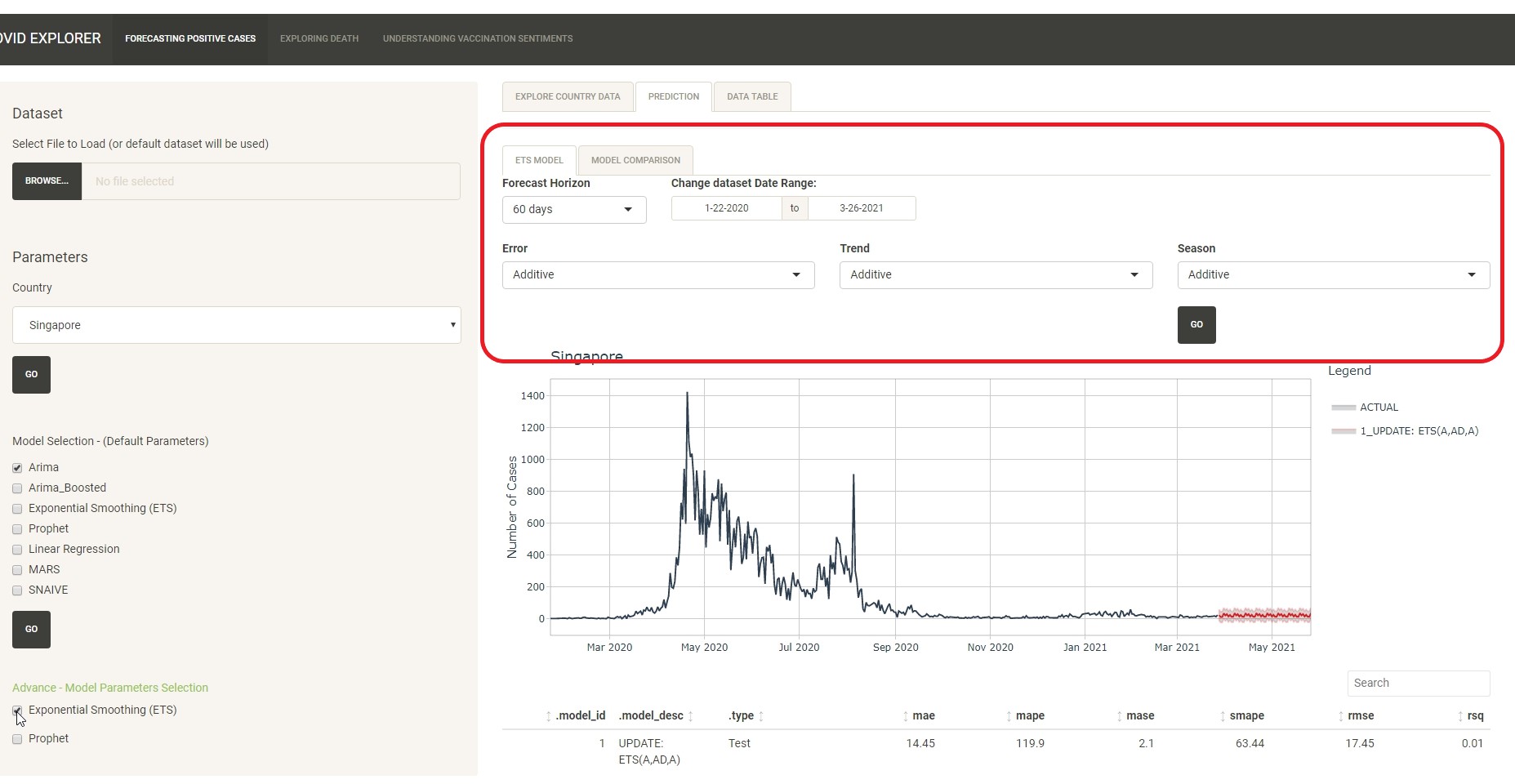
Task: Uncheck the Arima model checkbox
Action: pyautogui.click(x=17, y=468)
